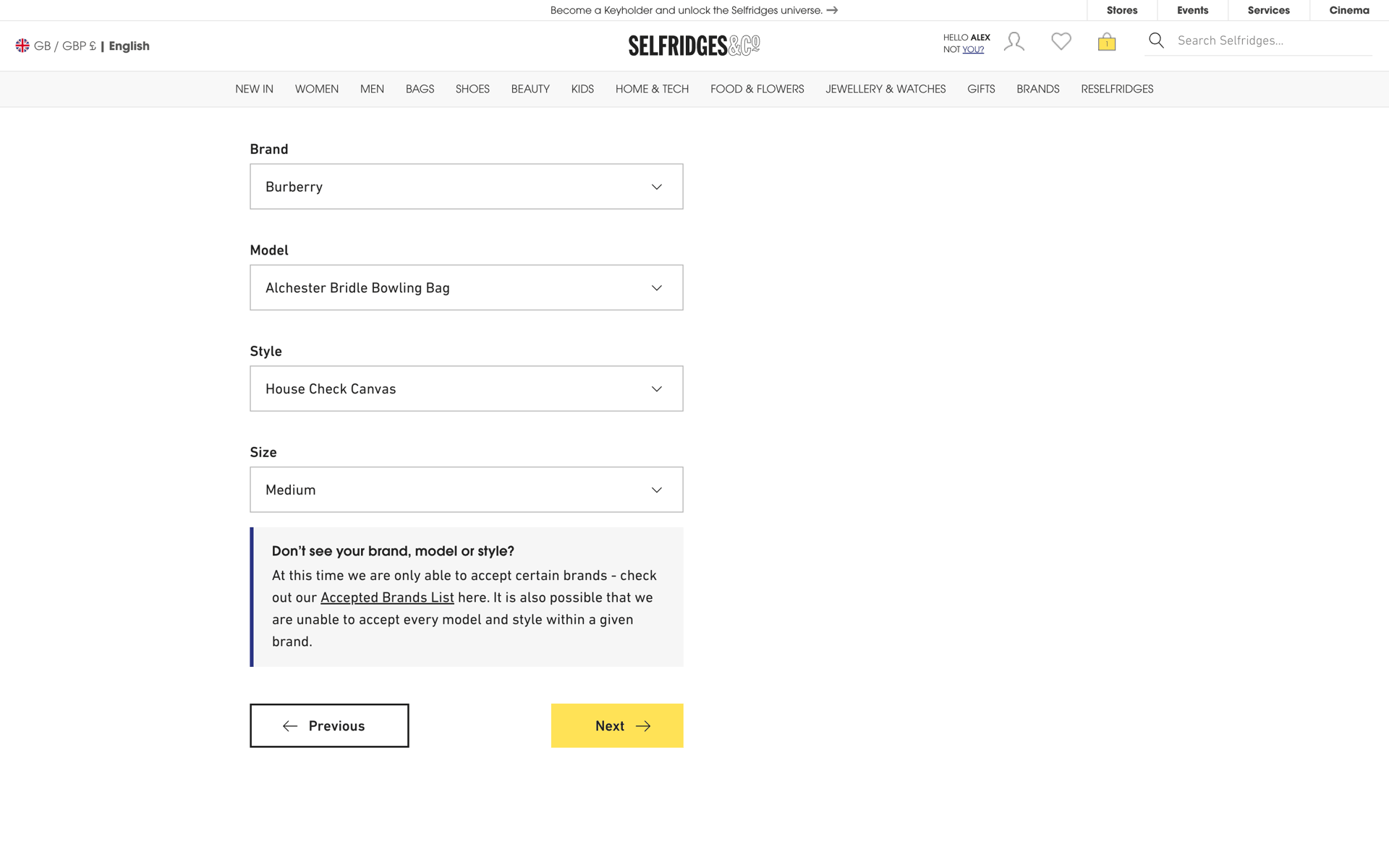Open the Size dropdown showing Medium
The image size is (1389, 868).
[x=467, y=490]
